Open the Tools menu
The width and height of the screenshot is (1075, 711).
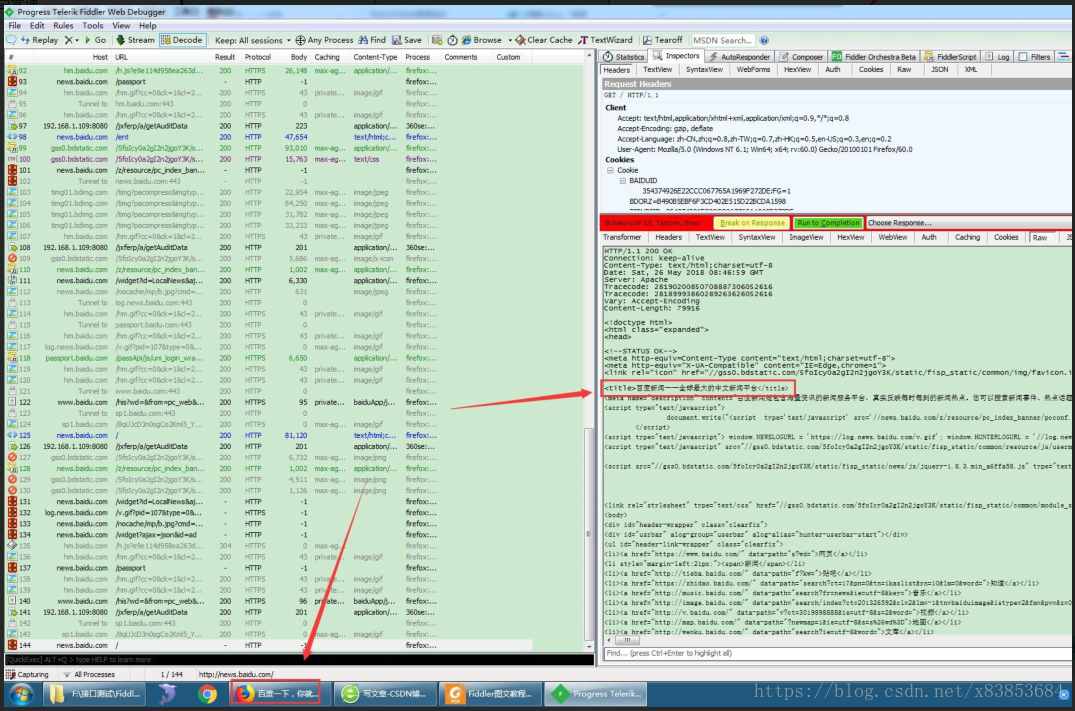pos(93,26)
